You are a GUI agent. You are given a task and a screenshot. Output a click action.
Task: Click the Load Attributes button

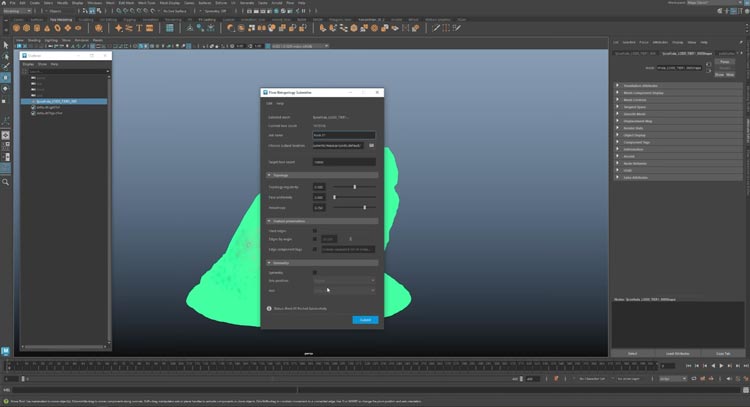tap(680, 353)
